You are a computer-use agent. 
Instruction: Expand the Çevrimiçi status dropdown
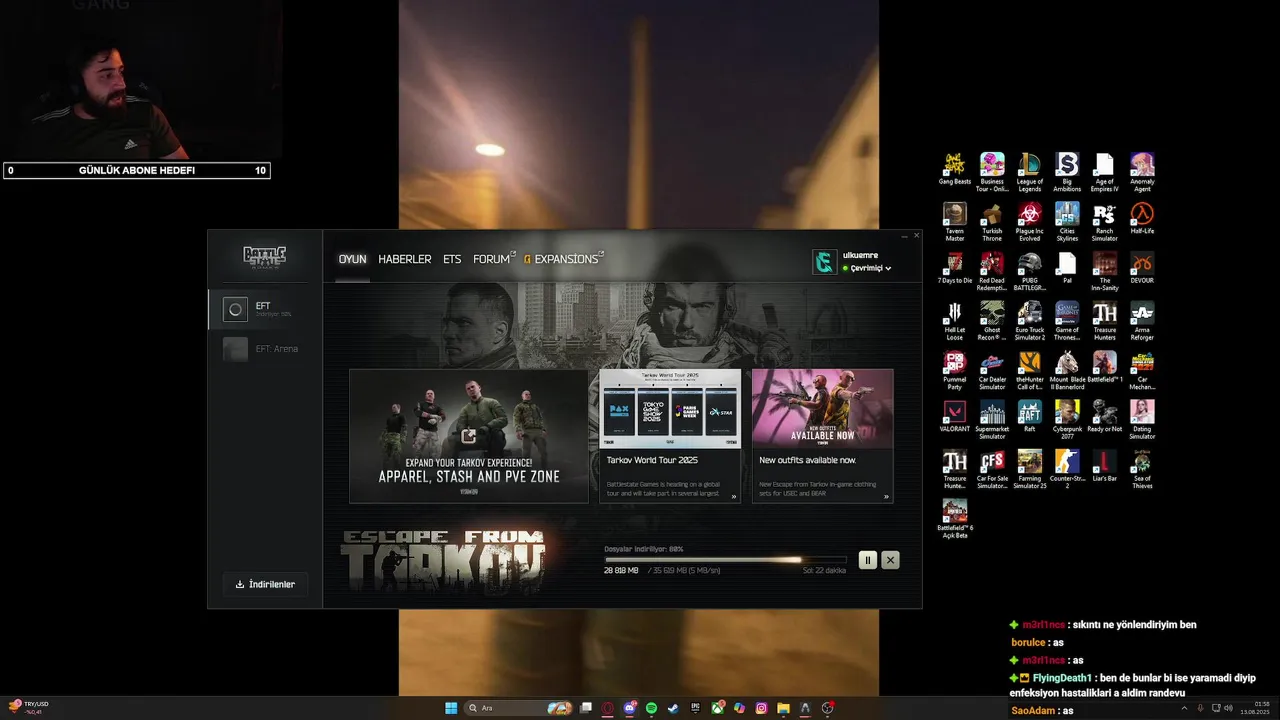click(x=870, y=268)
